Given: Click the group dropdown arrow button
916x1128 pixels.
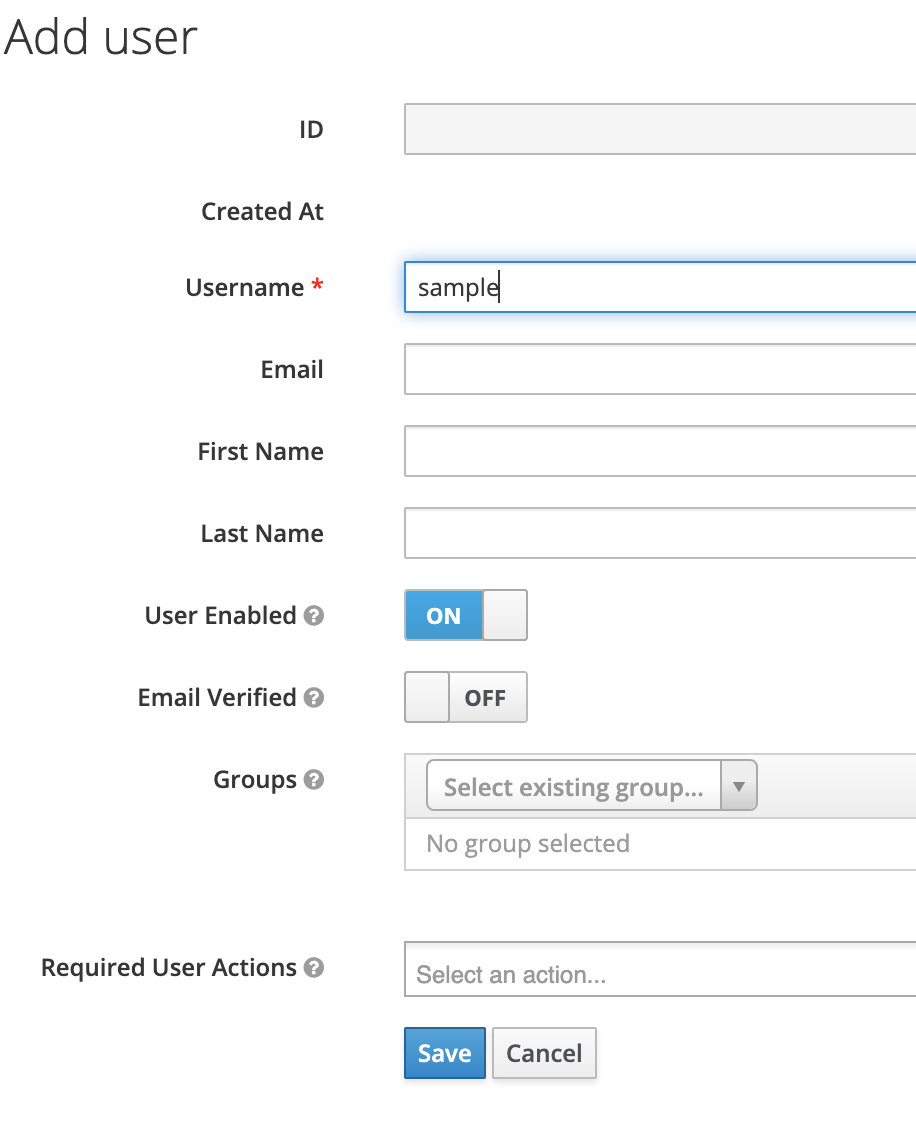Looking at the screenshot, I should [x=738, y=787].
